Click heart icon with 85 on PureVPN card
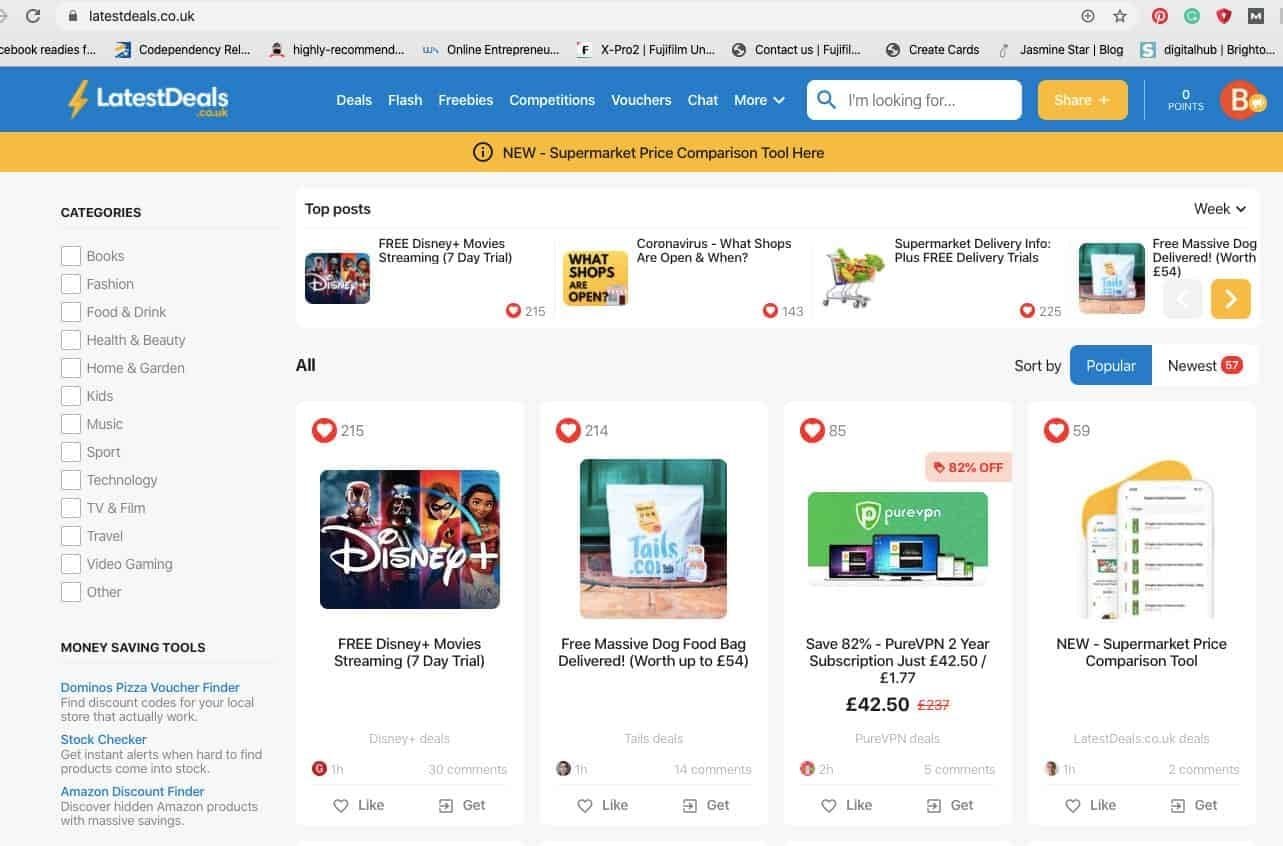Image resolution: width=1283 pixels, height=846 pixels. (x=812, y=430)
